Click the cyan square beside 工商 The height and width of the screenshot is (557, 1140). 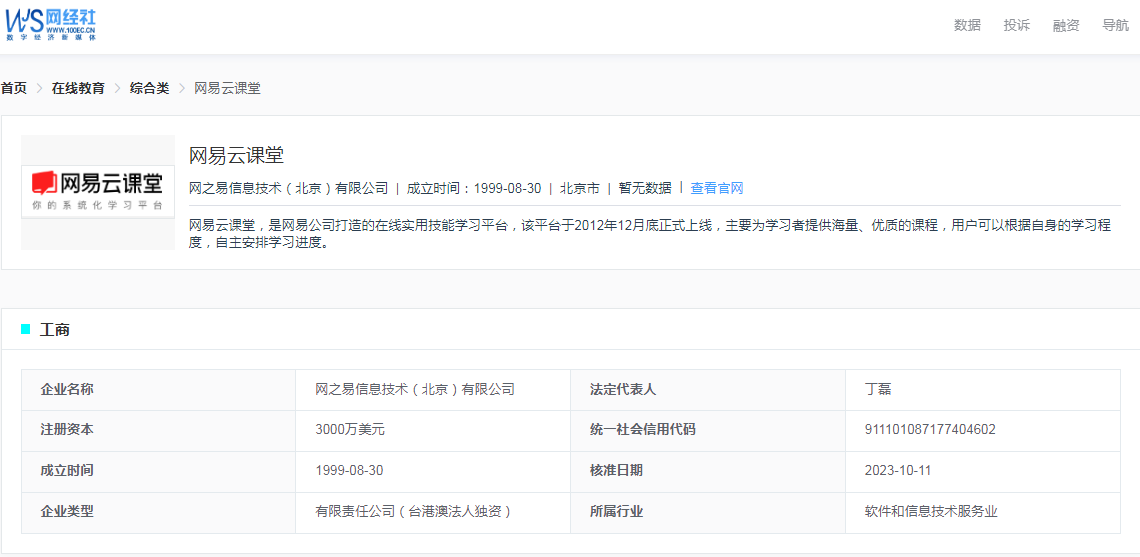[26, 329]
